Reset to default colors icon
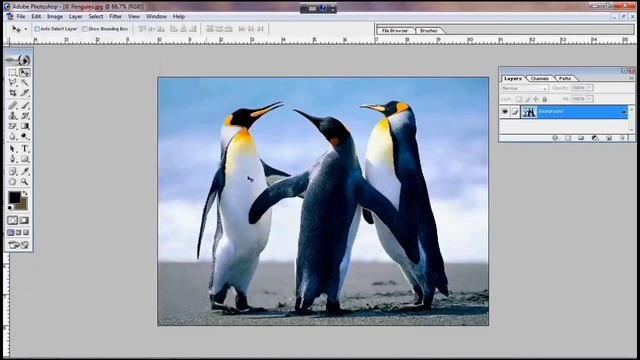This screenshot has width=640, height=360. click(x=10, y=208)
